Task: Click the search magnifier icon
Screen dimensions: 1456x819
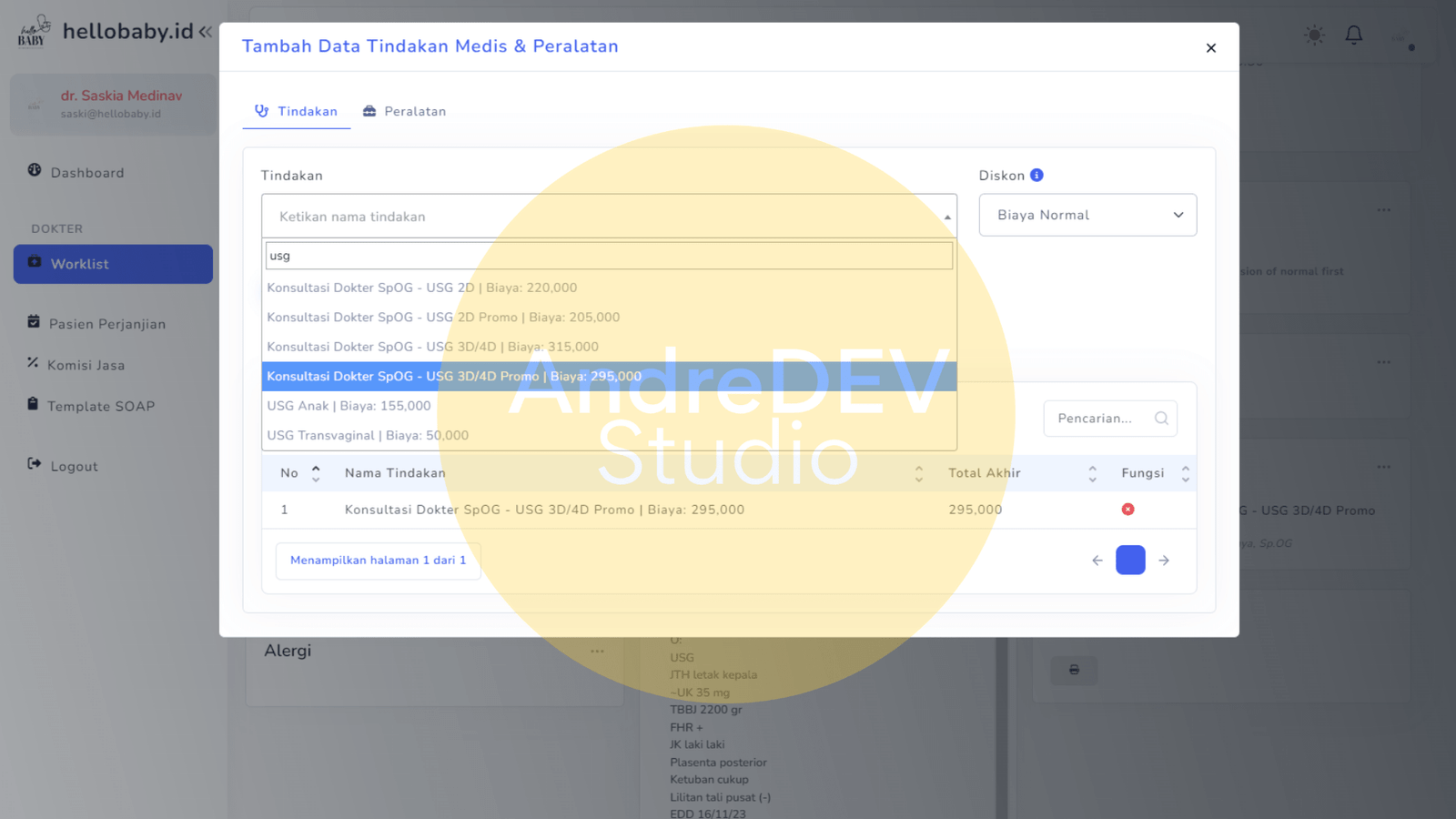Action: coord(1161,419)
